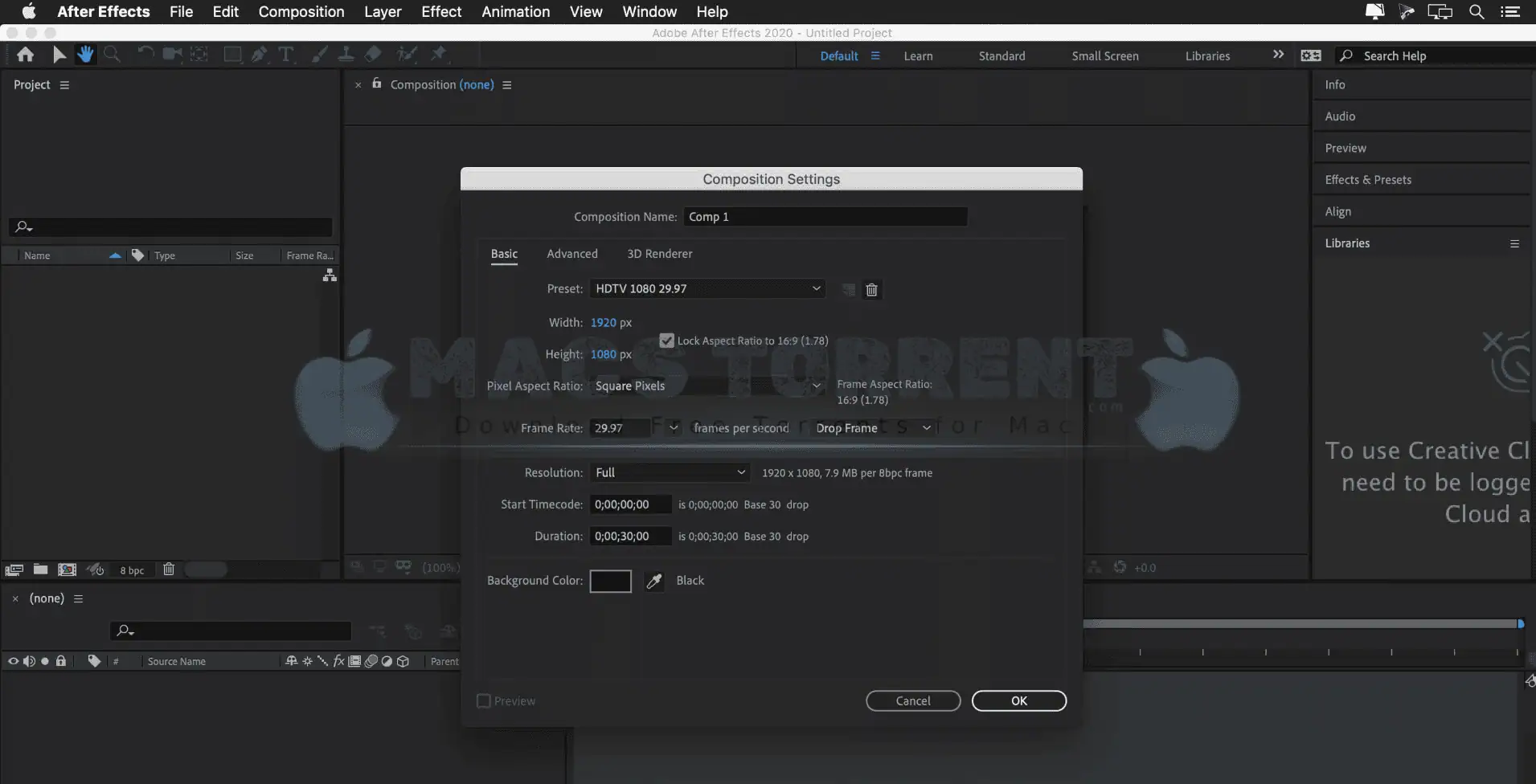Toggle the solo column switch in the timeline
This screenshot has height=784, width=1536.
pos(45,661)
